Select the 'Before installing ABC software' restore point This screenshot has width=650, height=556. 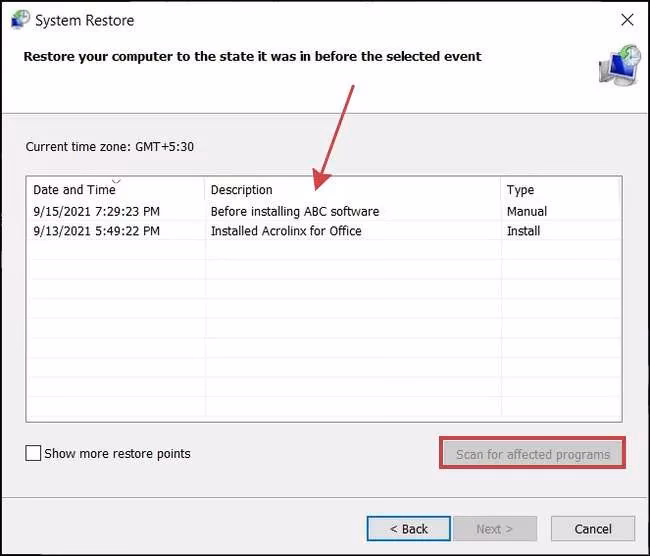pos(295,211)
